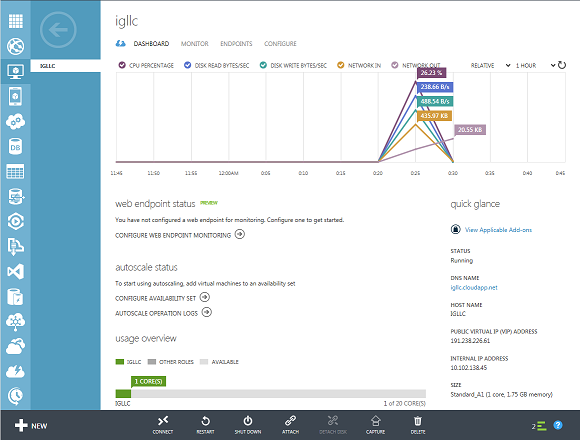Open the notifications list icon in the bottom bar
This screenshot has width=580, height=440.
coord(542,426)
